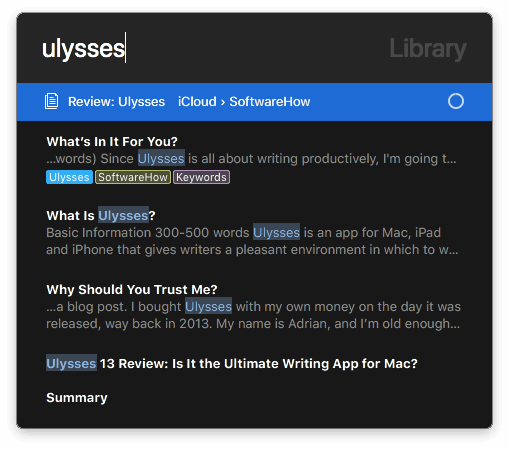
Task: Click the iCloud path segment
Action: (x=197, y=102)
